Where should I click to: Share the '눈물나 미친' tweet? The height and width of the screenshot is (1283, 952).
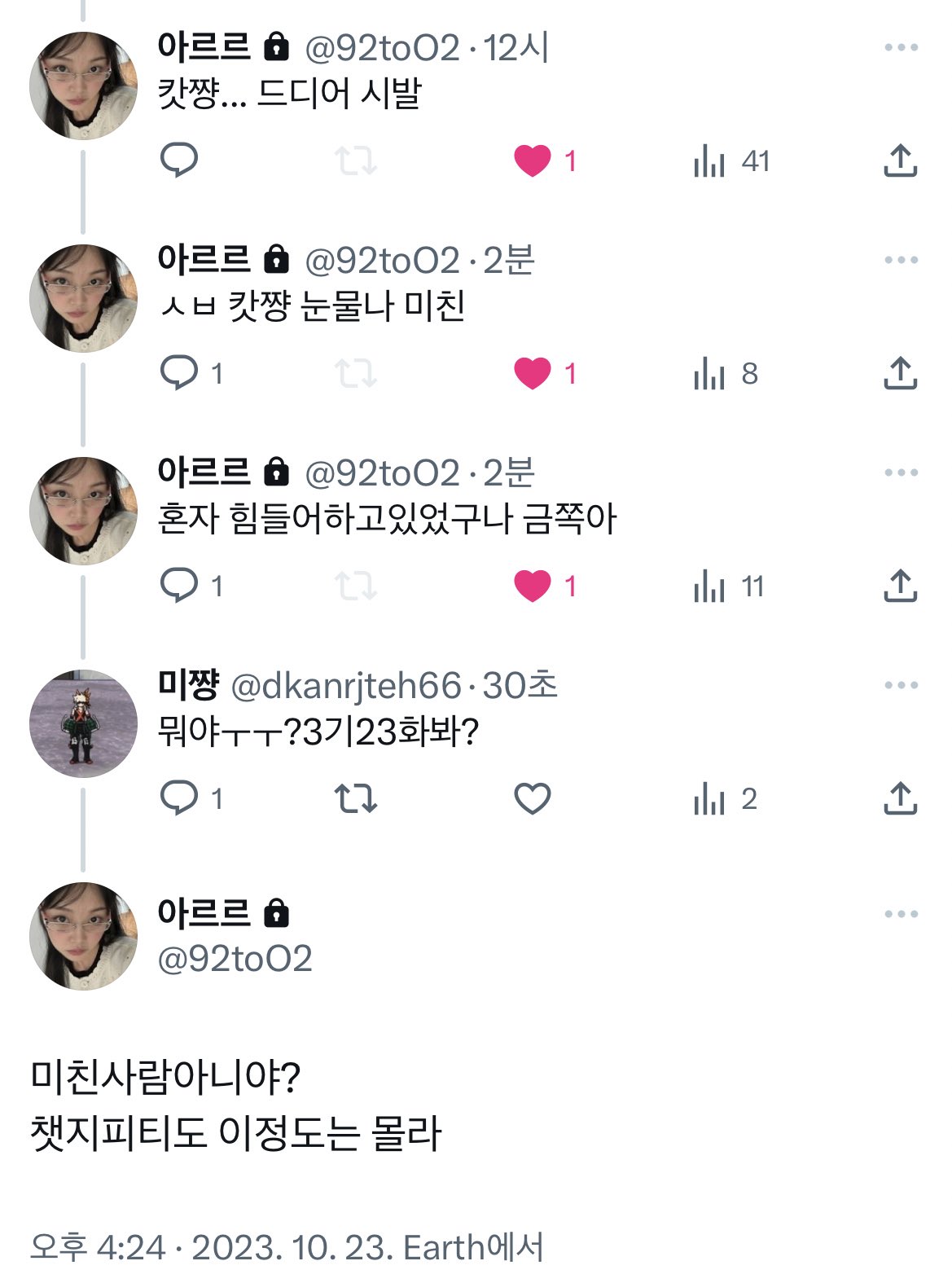(900, 373)
